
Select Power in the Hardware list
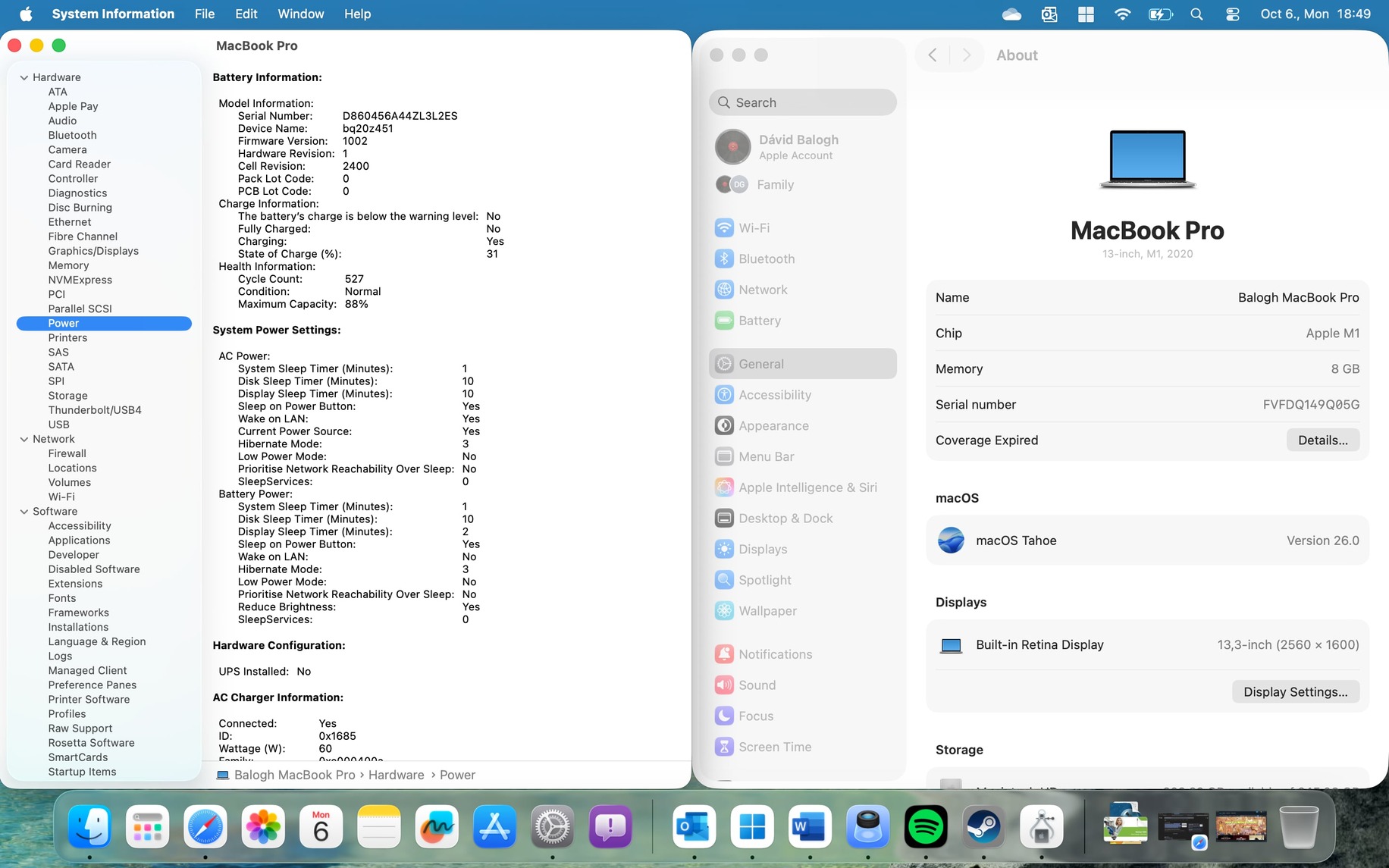(104, 324)
